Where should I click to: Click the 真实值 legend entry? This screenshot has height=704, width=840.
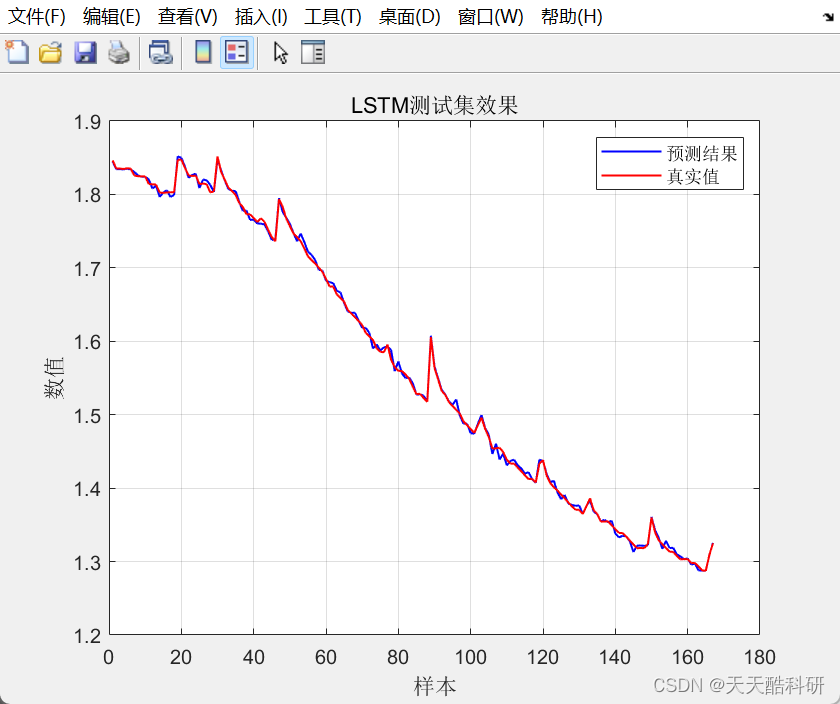pos(693,176)
